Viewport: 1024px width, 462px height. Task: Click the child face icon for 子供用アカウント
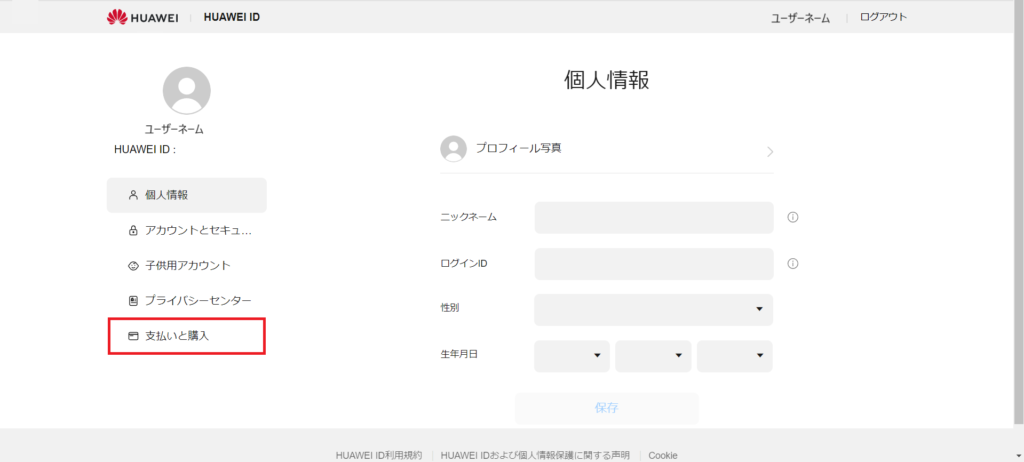(133, 266)
